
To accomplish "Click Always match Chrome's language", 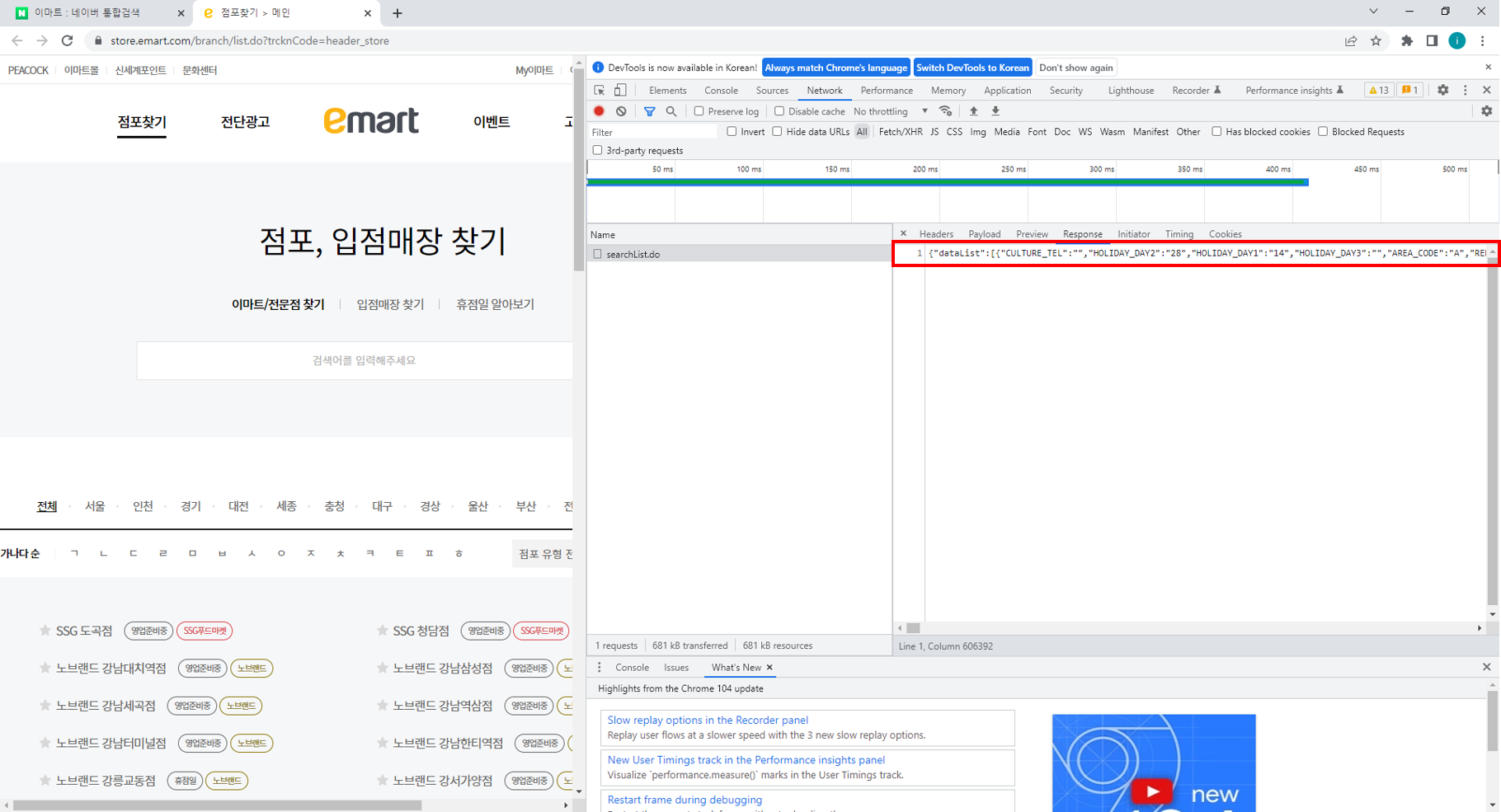I will point(835,68).
